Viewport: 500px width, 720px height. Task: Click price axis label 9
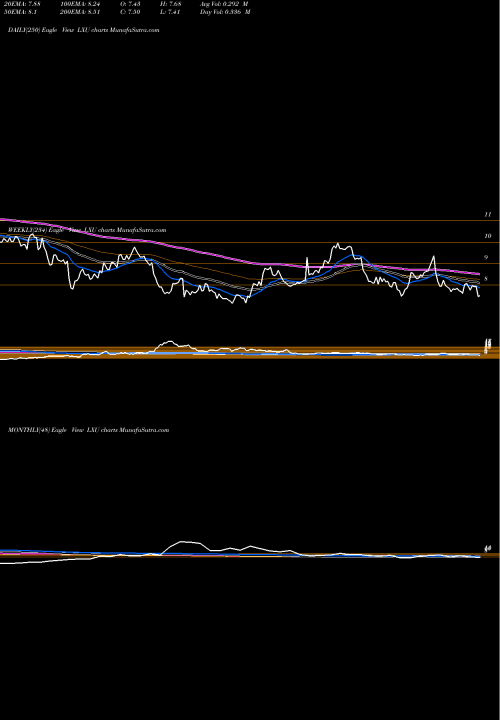tap(486, 258)
